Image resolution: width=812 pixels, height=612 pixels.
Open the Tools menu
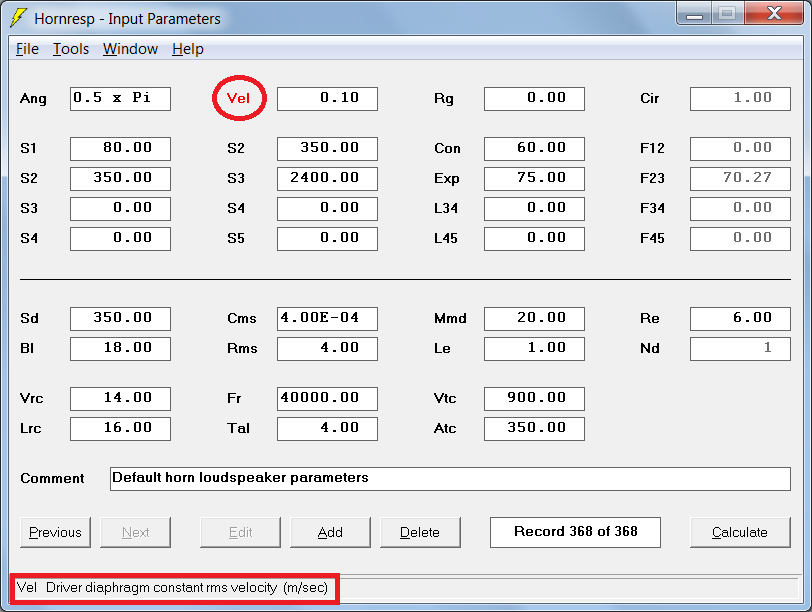click(x=71, y=49)
